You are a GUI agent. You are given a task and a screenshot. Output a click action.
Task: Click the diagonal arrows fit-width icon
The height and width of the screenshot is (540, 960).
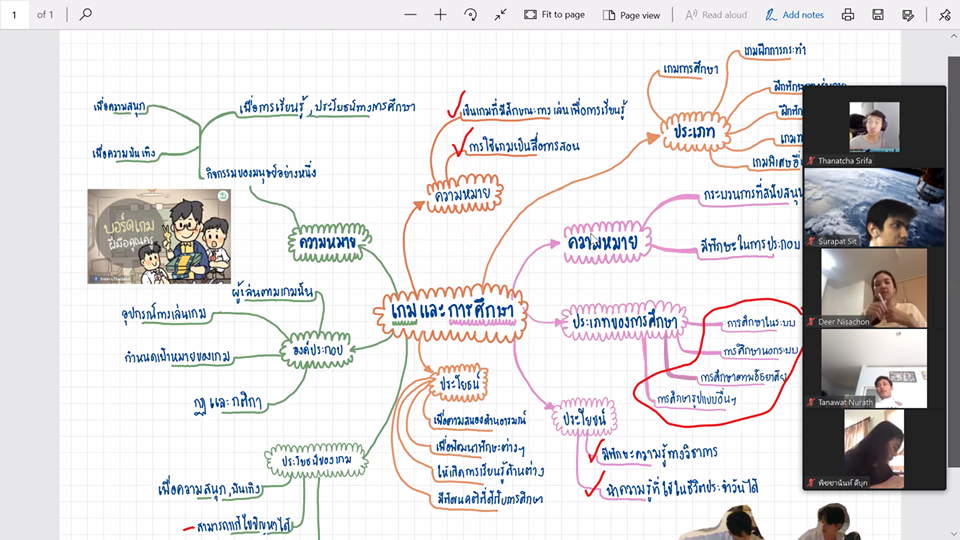point(500,15)
